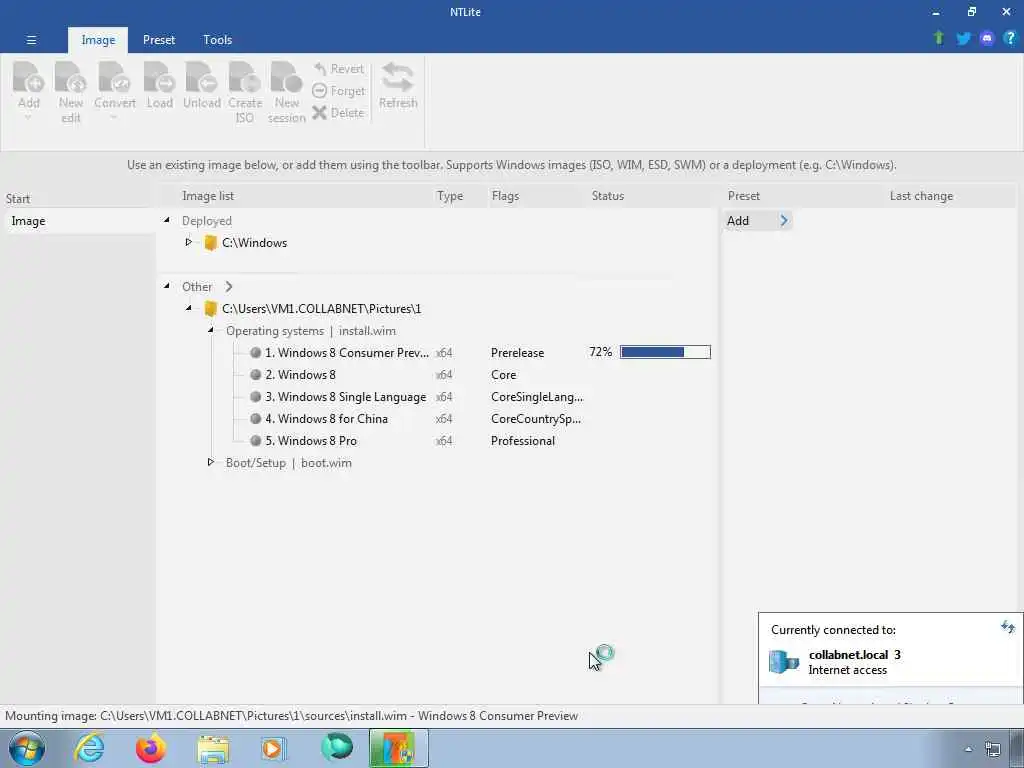Image resolution: width=1024 pixels, height=768 pixels.
Task: Click the NTLite taskbar button
Action: [x=398, y=748]
